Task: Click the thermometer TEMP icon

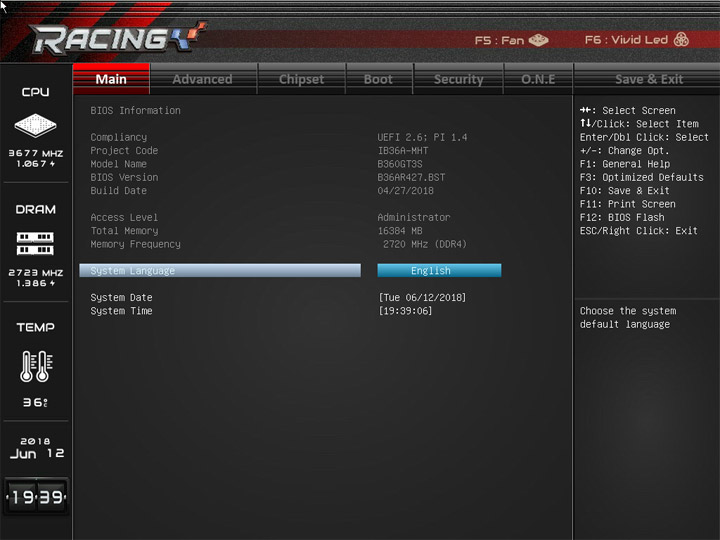Action: pos(36,366)
